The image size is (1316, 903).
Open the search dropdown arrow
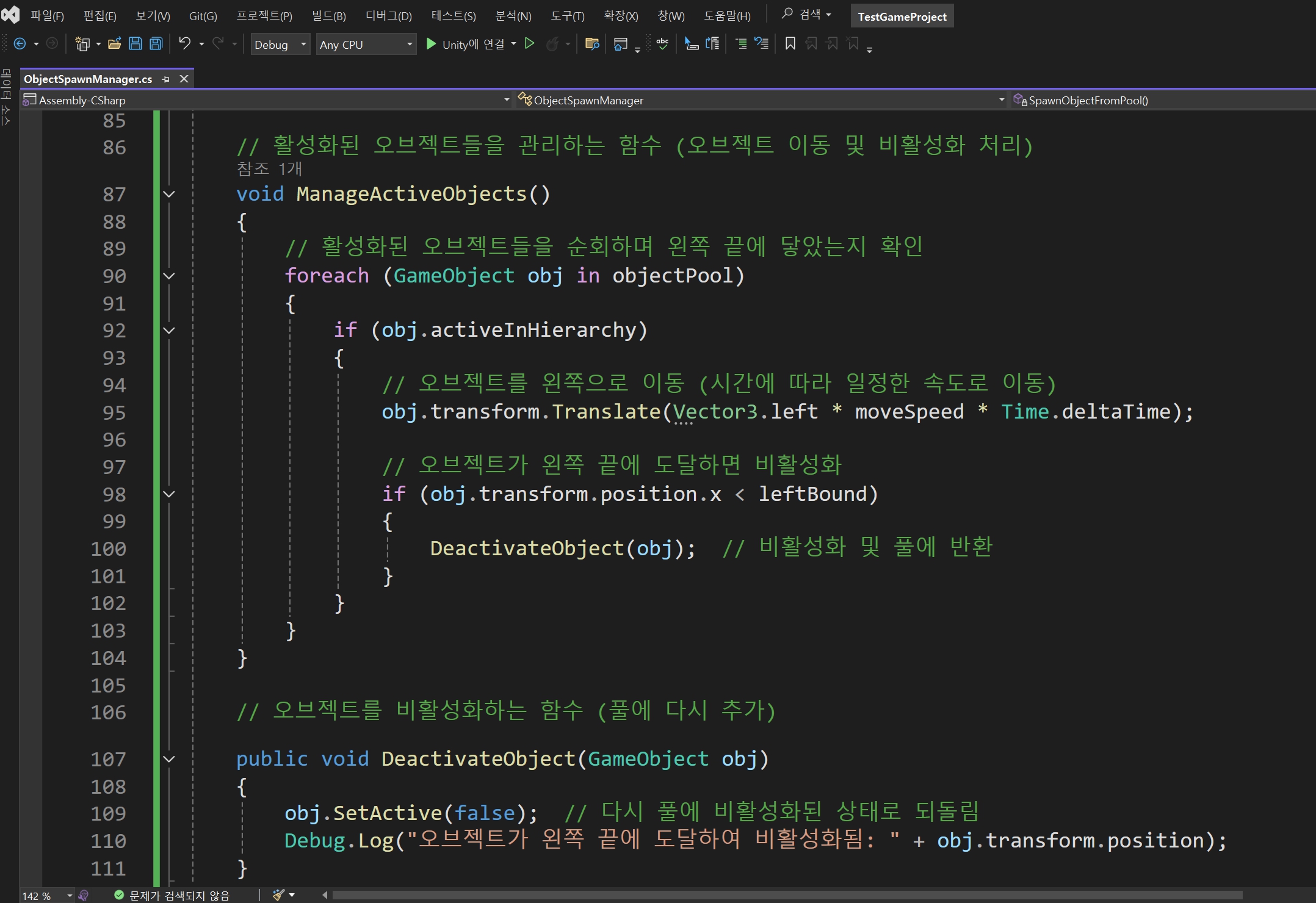(x=828, y=15)
